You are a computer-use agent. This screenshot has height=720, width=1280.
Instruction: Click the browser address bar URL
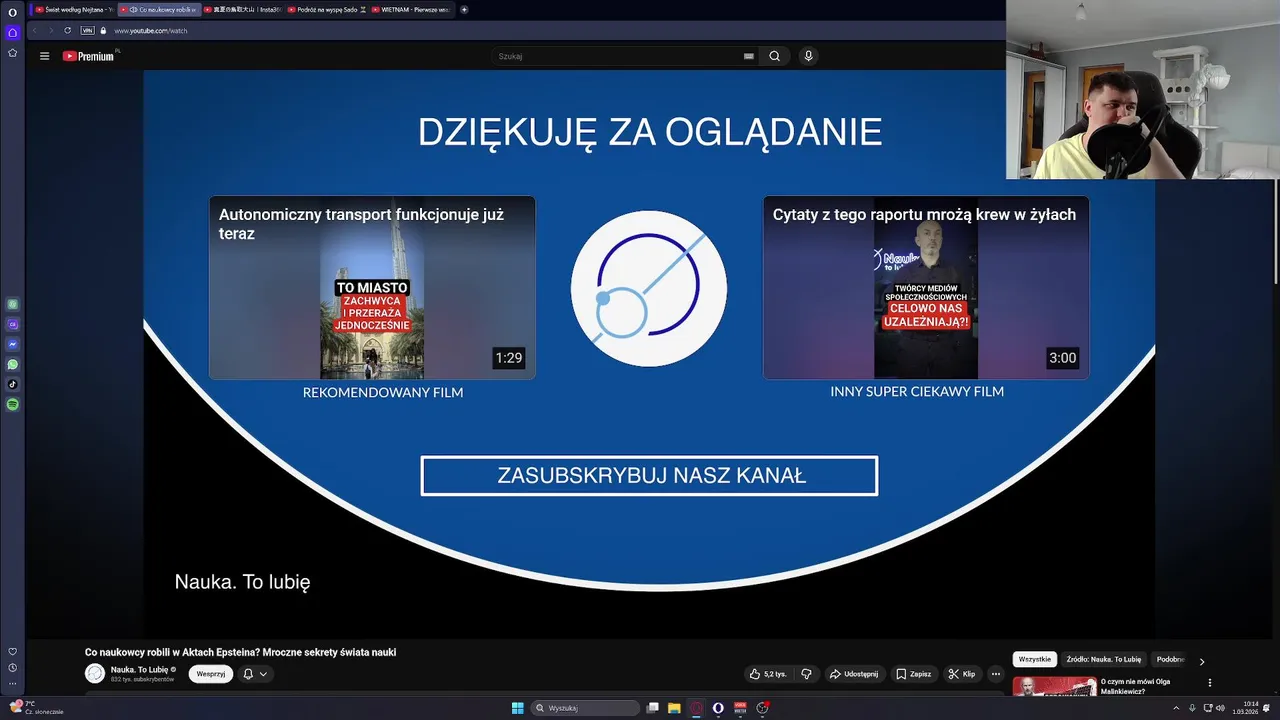click(x=151, y=31)
